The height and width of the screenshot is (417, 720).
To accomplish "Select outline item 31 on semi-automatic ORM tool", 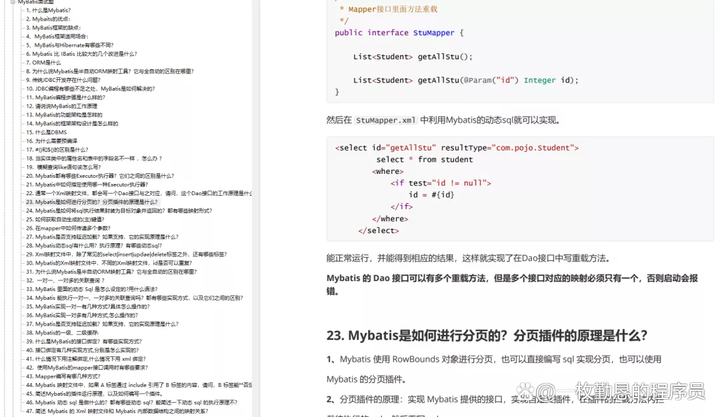I will pyautogui.click(x=112, y=272).
